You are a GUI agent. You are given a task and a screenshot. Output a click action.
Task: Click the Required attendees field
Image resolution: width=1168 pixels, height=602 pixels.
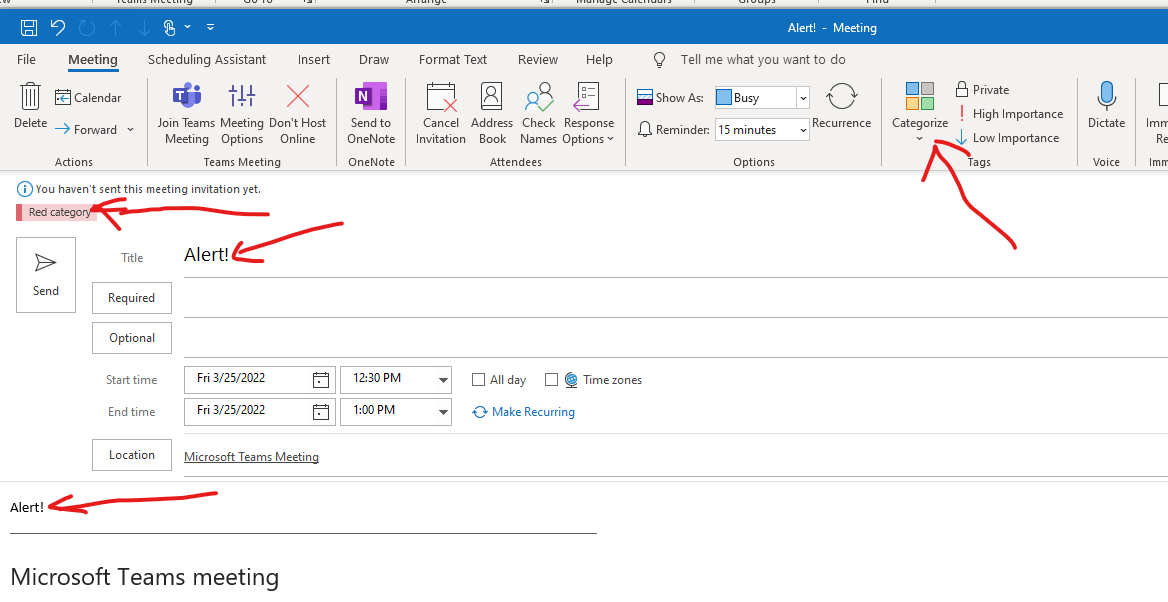131,297
